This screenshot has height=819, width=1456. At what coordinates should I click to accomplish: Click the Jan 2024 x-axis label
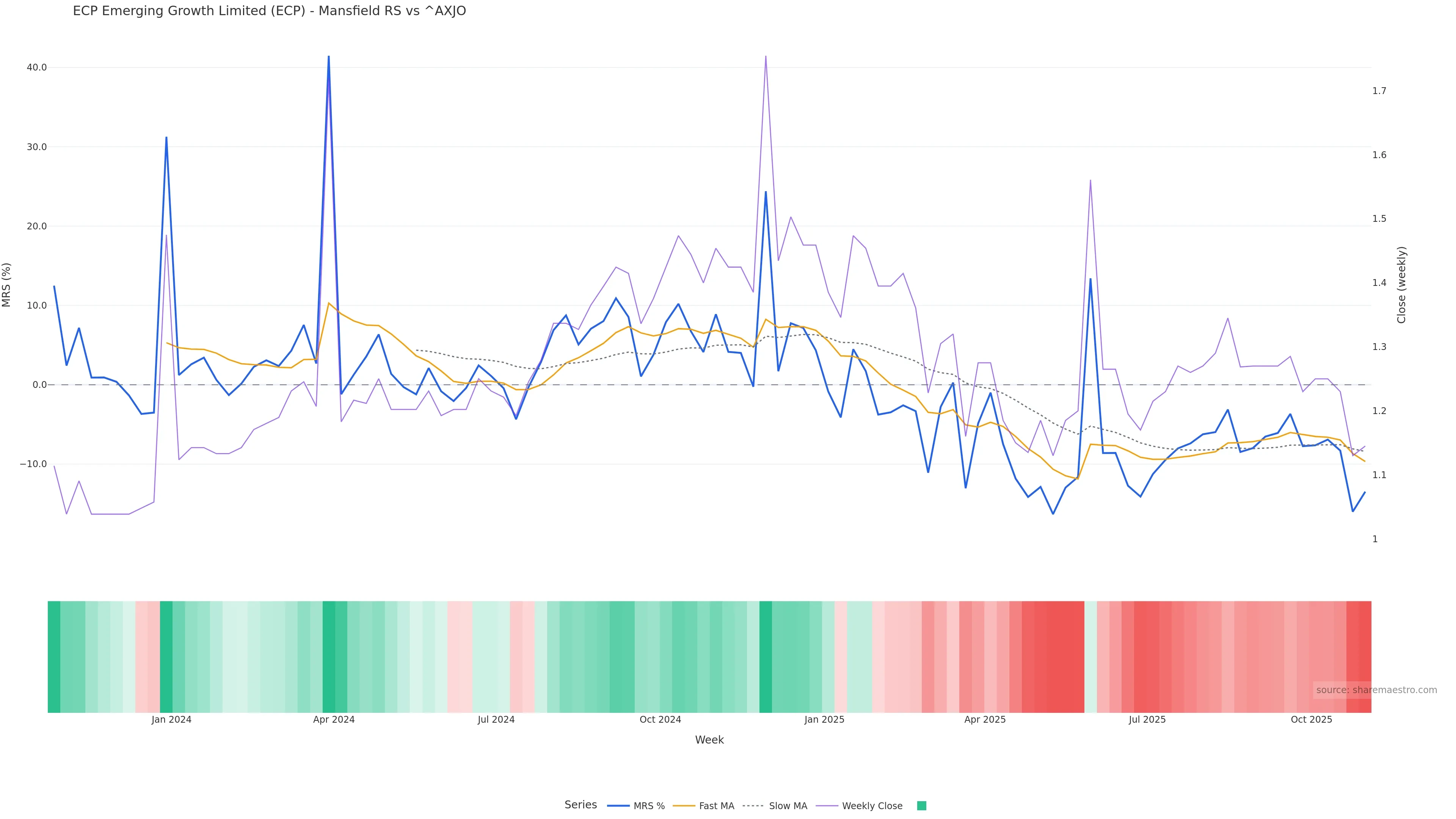[171, 720]
